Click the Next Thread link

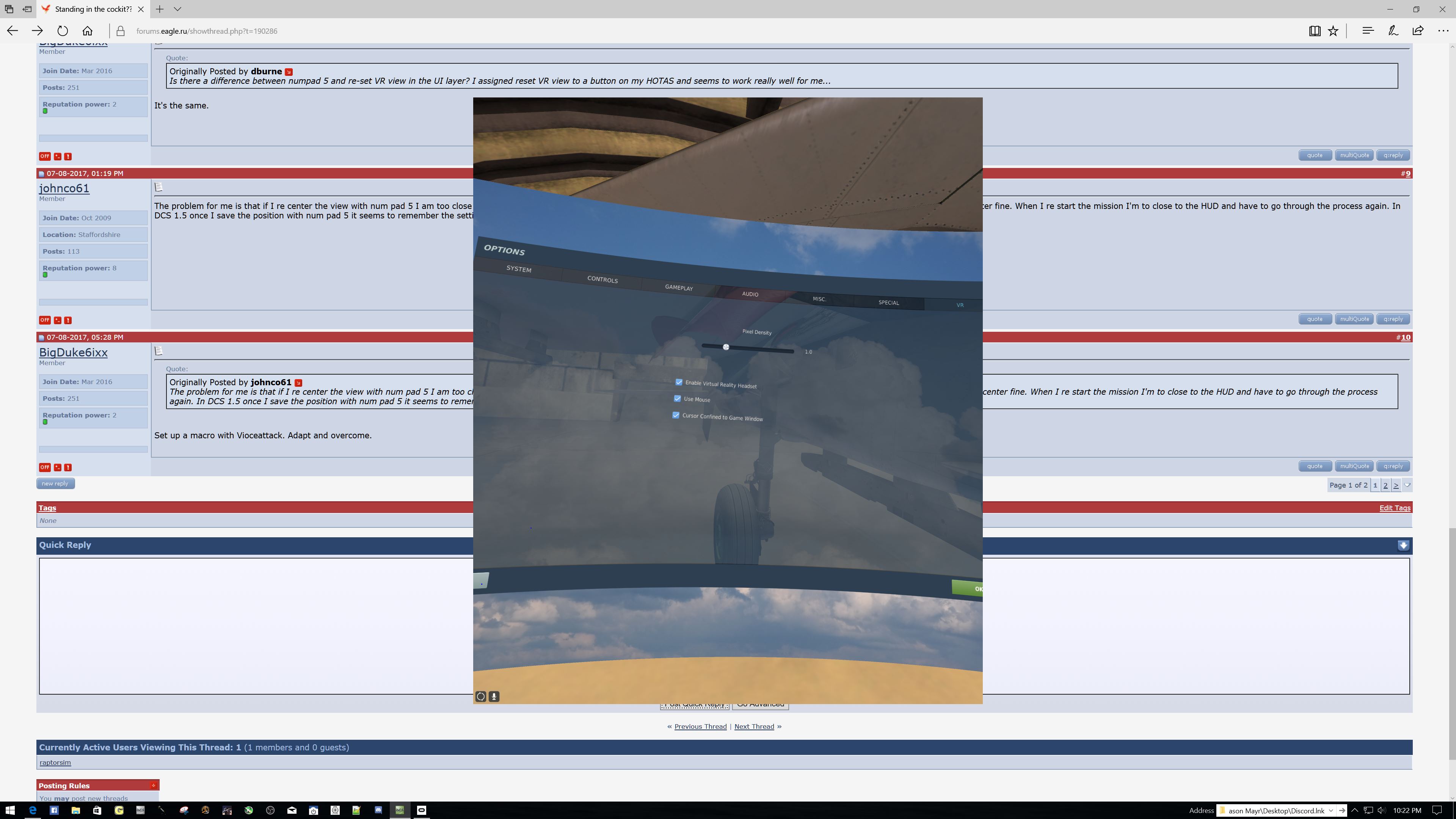click(x=754, y=726)
